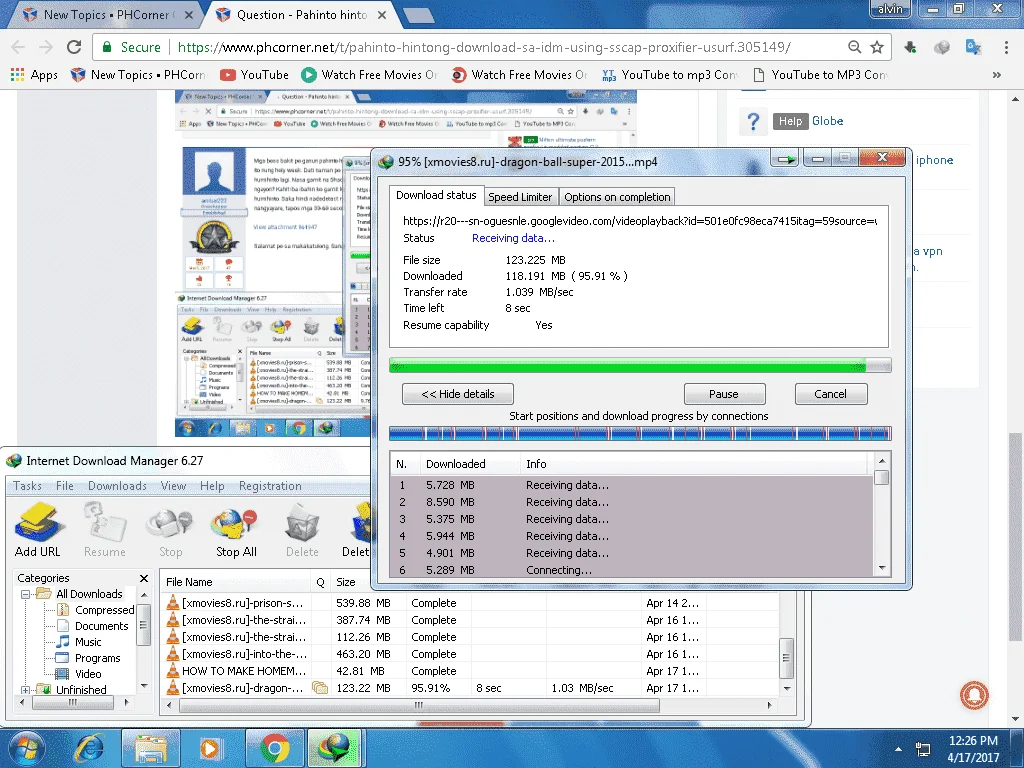This screenshot has width=1024, height=768.
Task: Show more bookmarks with the chevron
Action: pos(997,74)
